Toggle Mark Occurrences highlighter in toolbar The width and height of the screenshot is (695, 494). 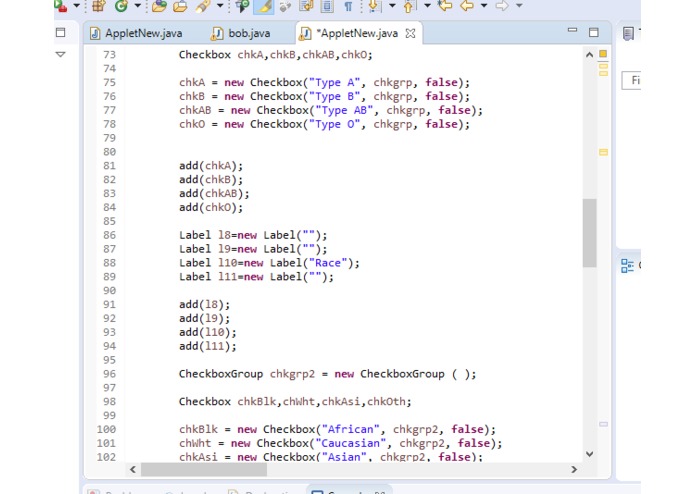tap(264, 6)
